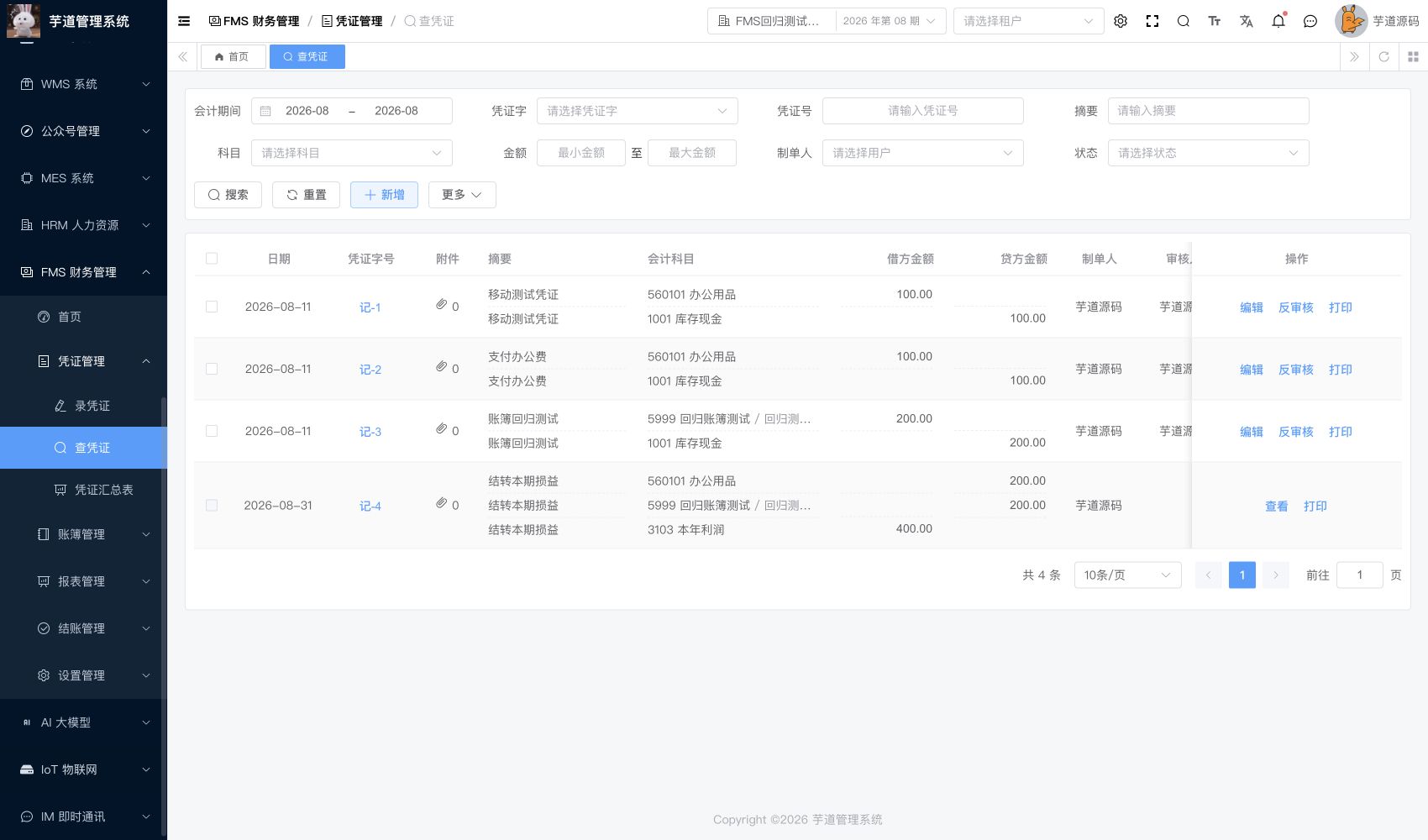Go to previous page arrow

[x=1208, y=575]
